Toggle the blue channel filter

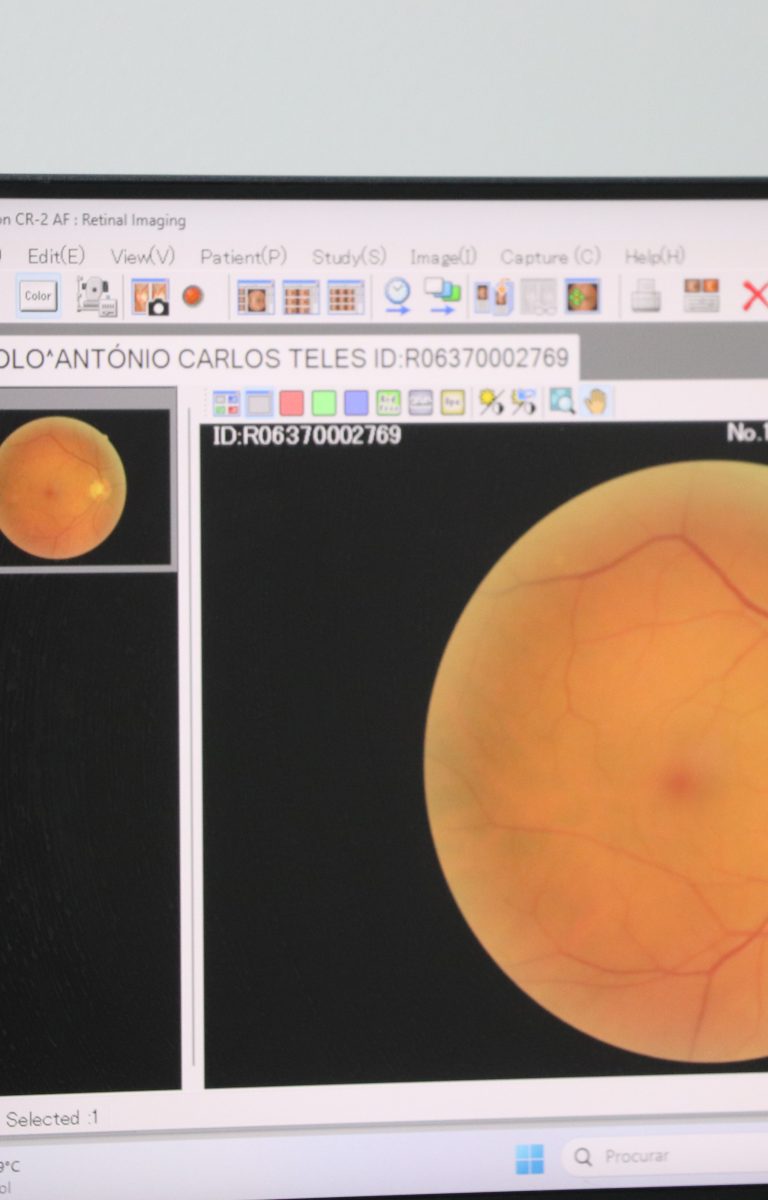click(x=356, y=403)
